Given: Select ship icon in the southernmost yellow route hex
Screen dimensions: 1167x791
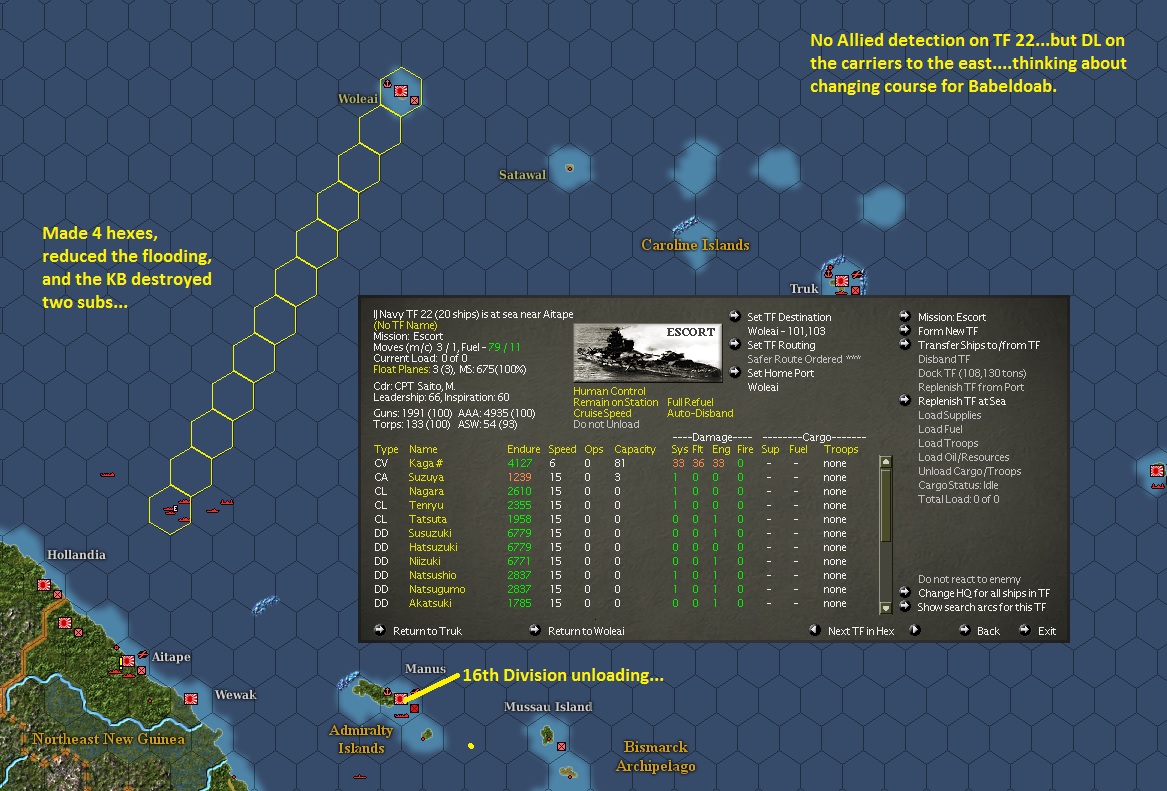Looking at the screenshot, I should (x=170, y=510).
